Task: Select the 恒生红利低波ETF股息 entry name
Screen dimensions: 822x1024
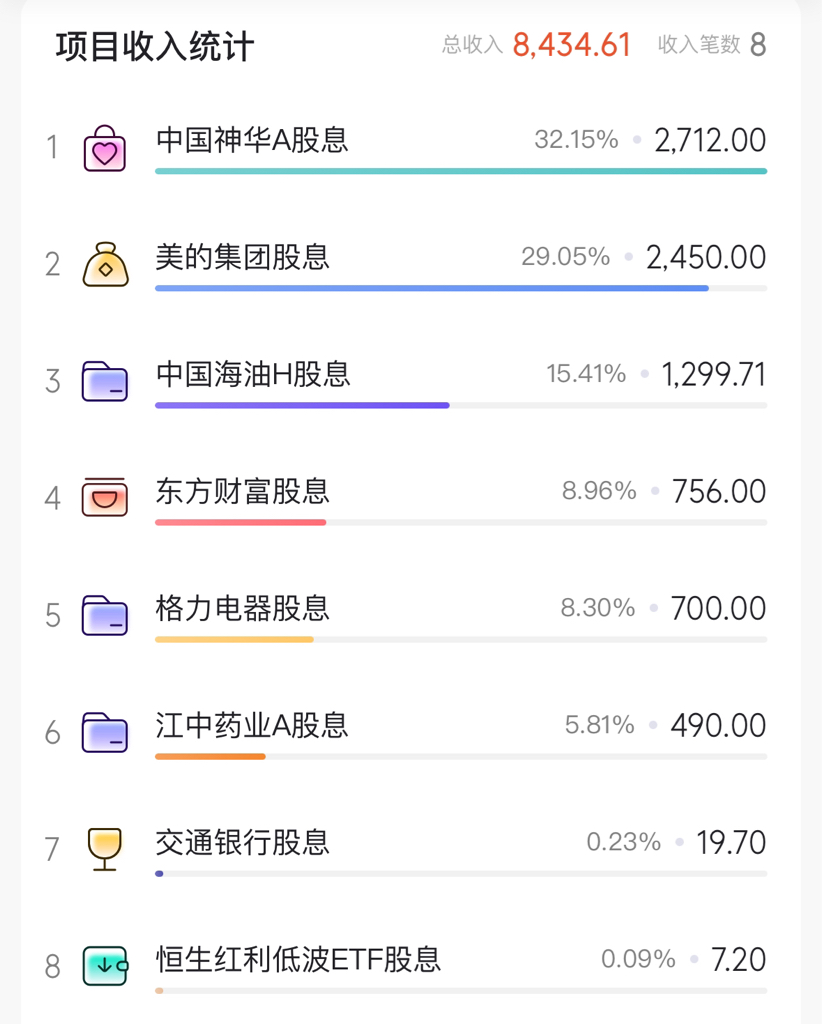Action: click(298, 959)
